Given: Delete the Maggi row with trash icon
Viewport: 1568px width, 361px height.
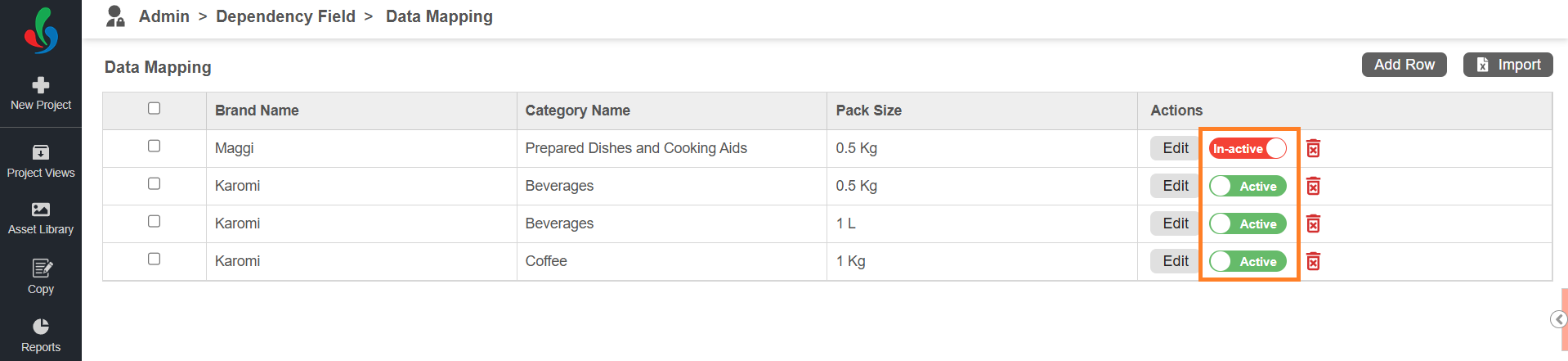Looking at the screenshot, I should 1313,148.
